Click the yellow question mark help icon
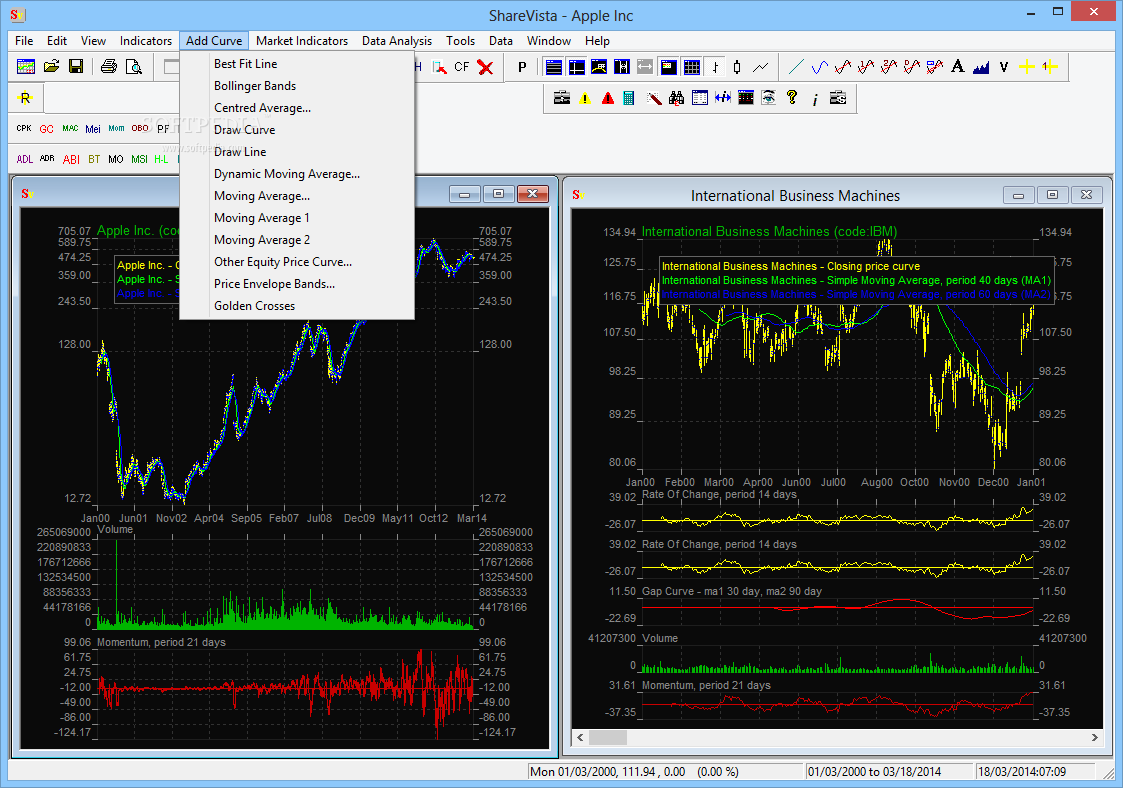The image size is (1123, 788). click(792, 98)
